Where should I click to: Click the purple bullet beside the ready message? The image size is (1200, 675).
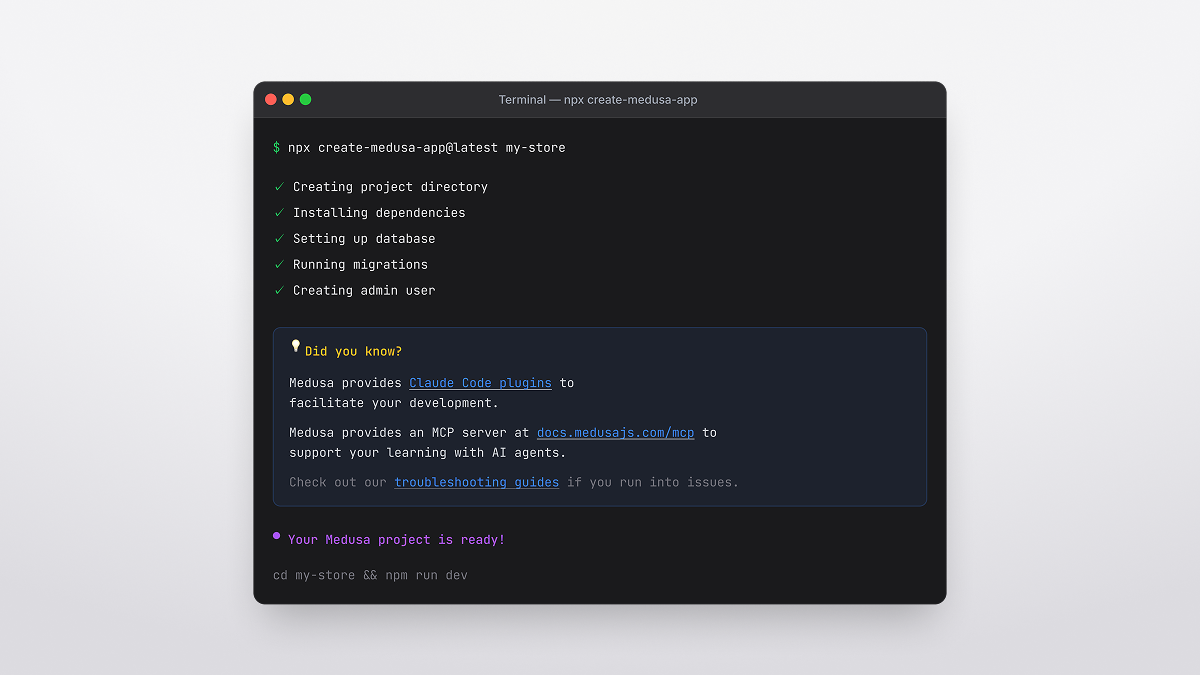(275, 536)
